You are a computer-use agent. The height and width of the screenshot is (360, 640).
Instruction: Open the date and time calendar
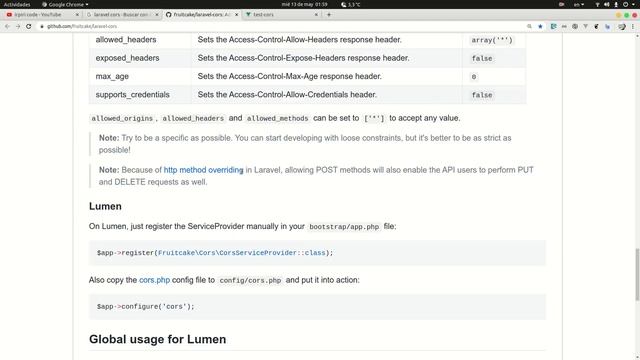click(304, 4)
